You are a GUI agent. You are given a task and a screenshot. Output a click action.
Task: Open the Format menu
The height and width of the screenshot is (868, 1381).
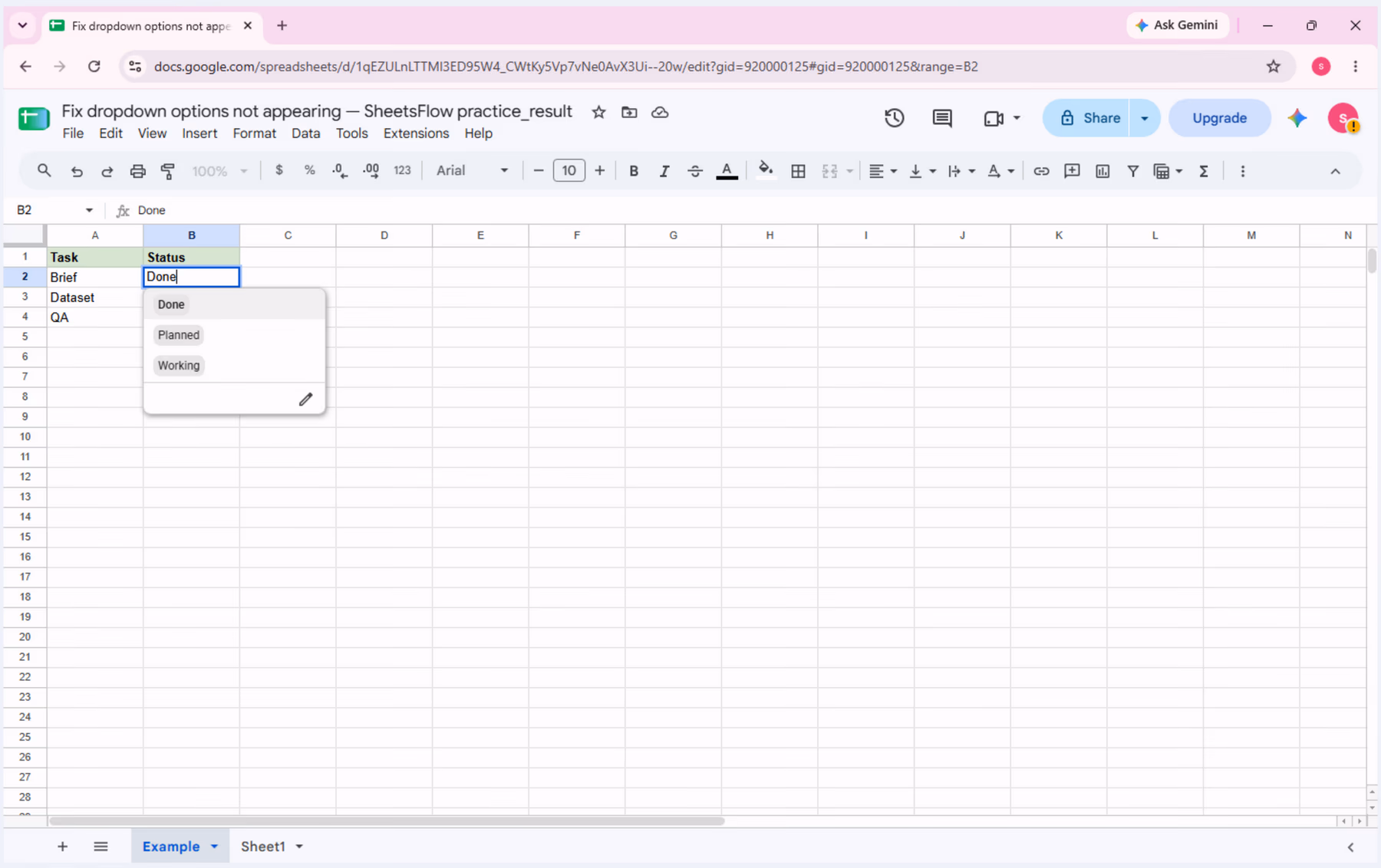click(x=254, y=133)
